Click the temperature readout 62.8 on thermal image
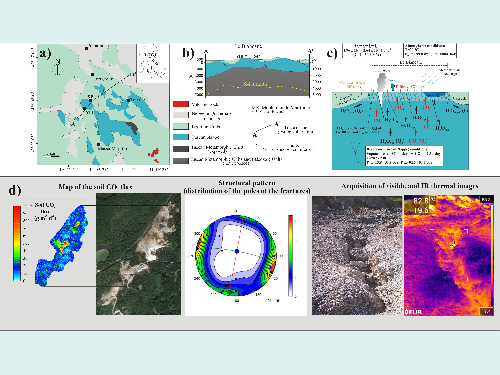 pyautogui.click(x=421, y=201)
